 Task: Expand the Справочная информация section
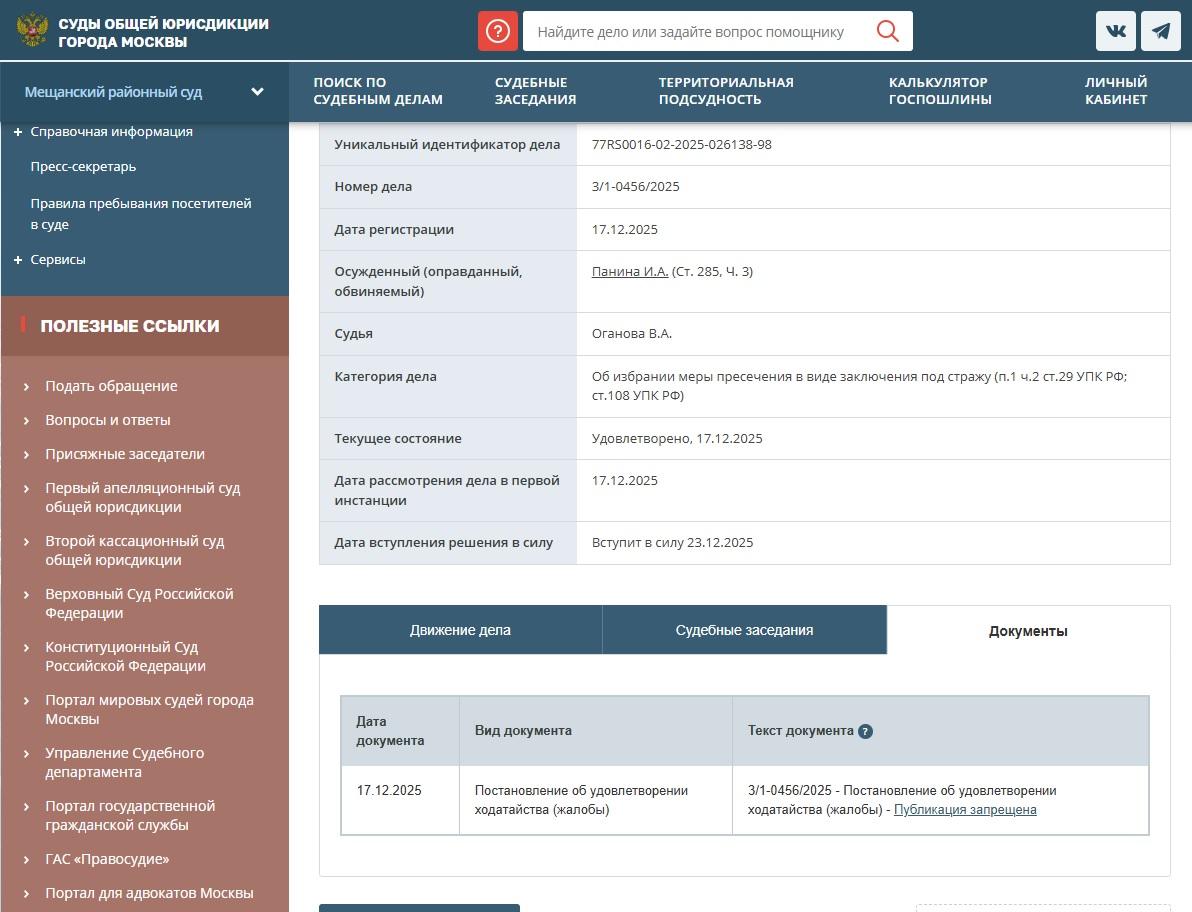[18, 132]
